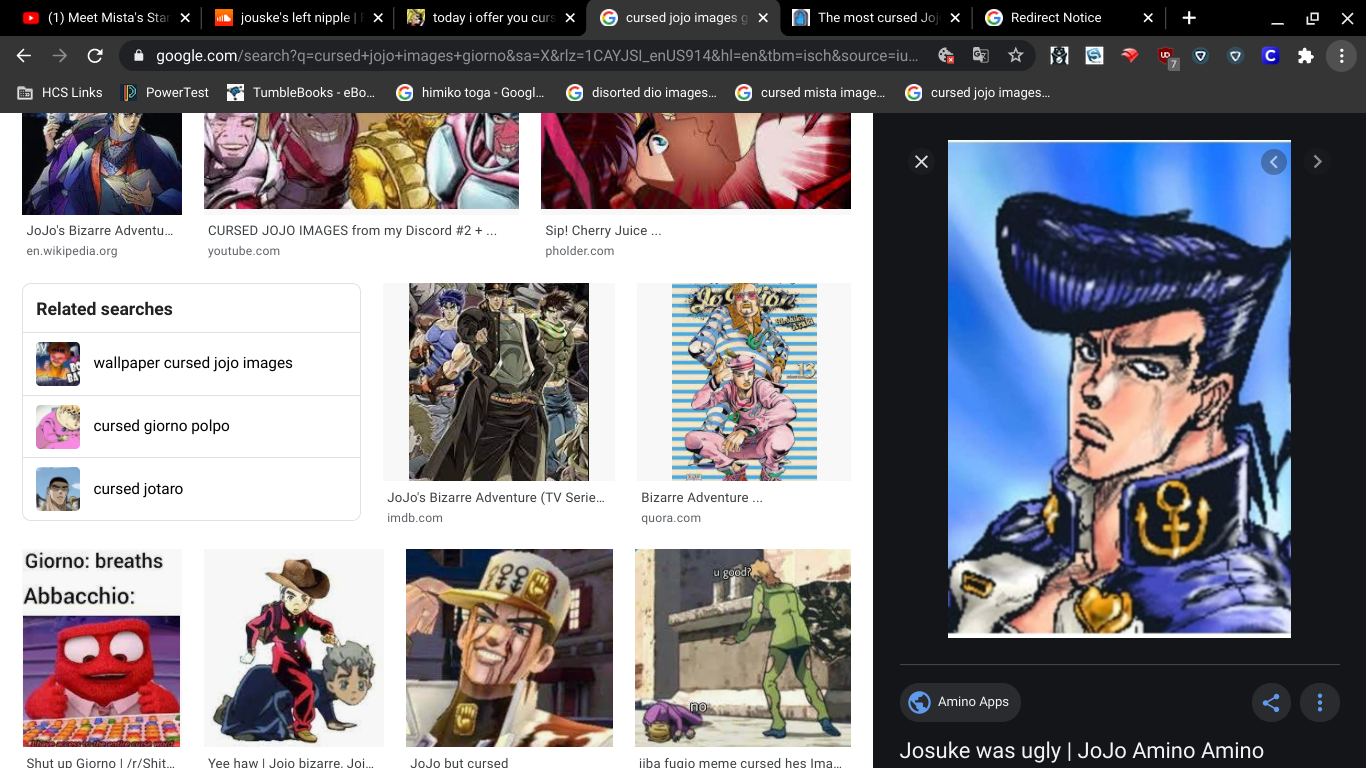This screenshot has width=1366, height=768.
Task: View site information via the padlock
Action: click(138, 56)
